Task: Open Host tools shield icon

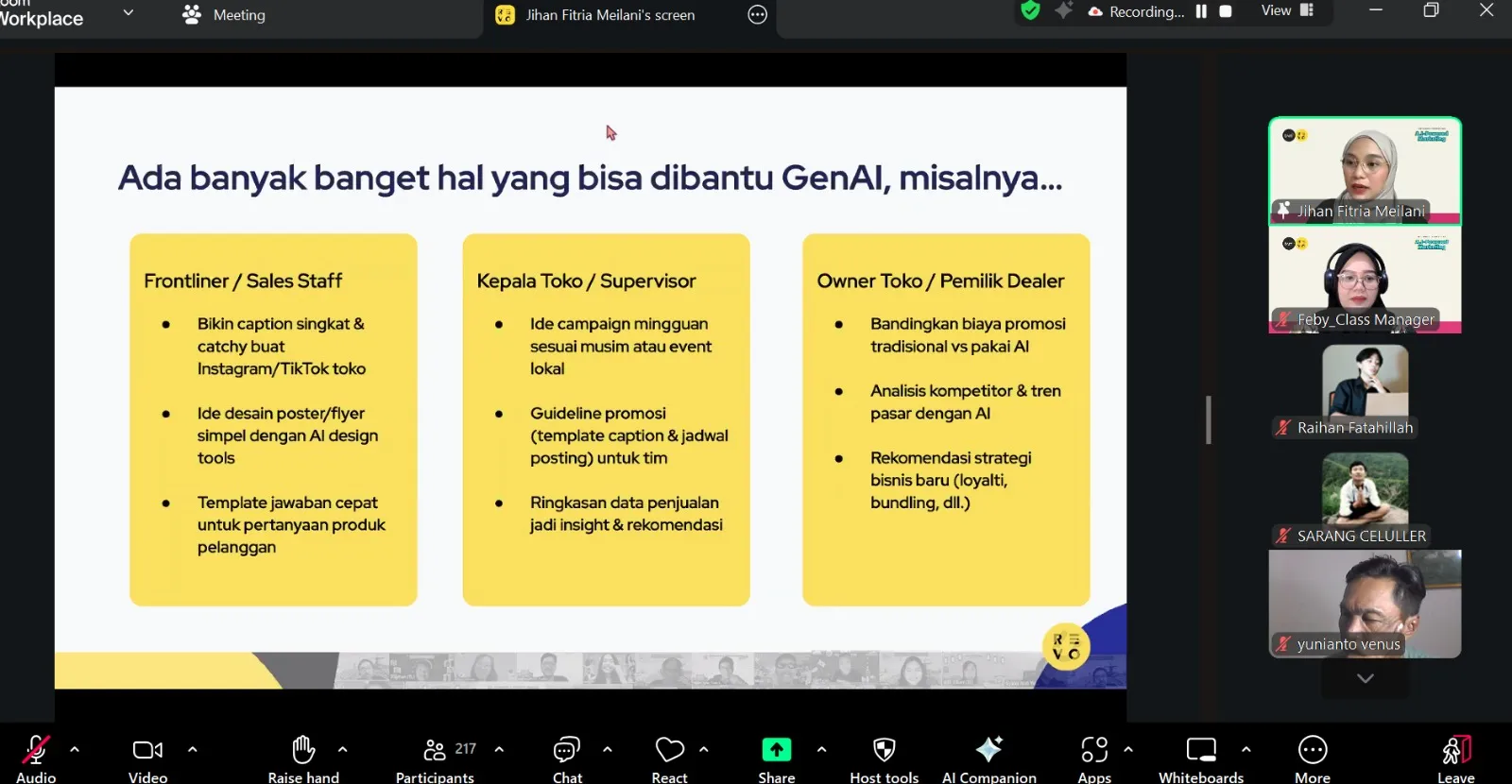Action: [885, 750]
